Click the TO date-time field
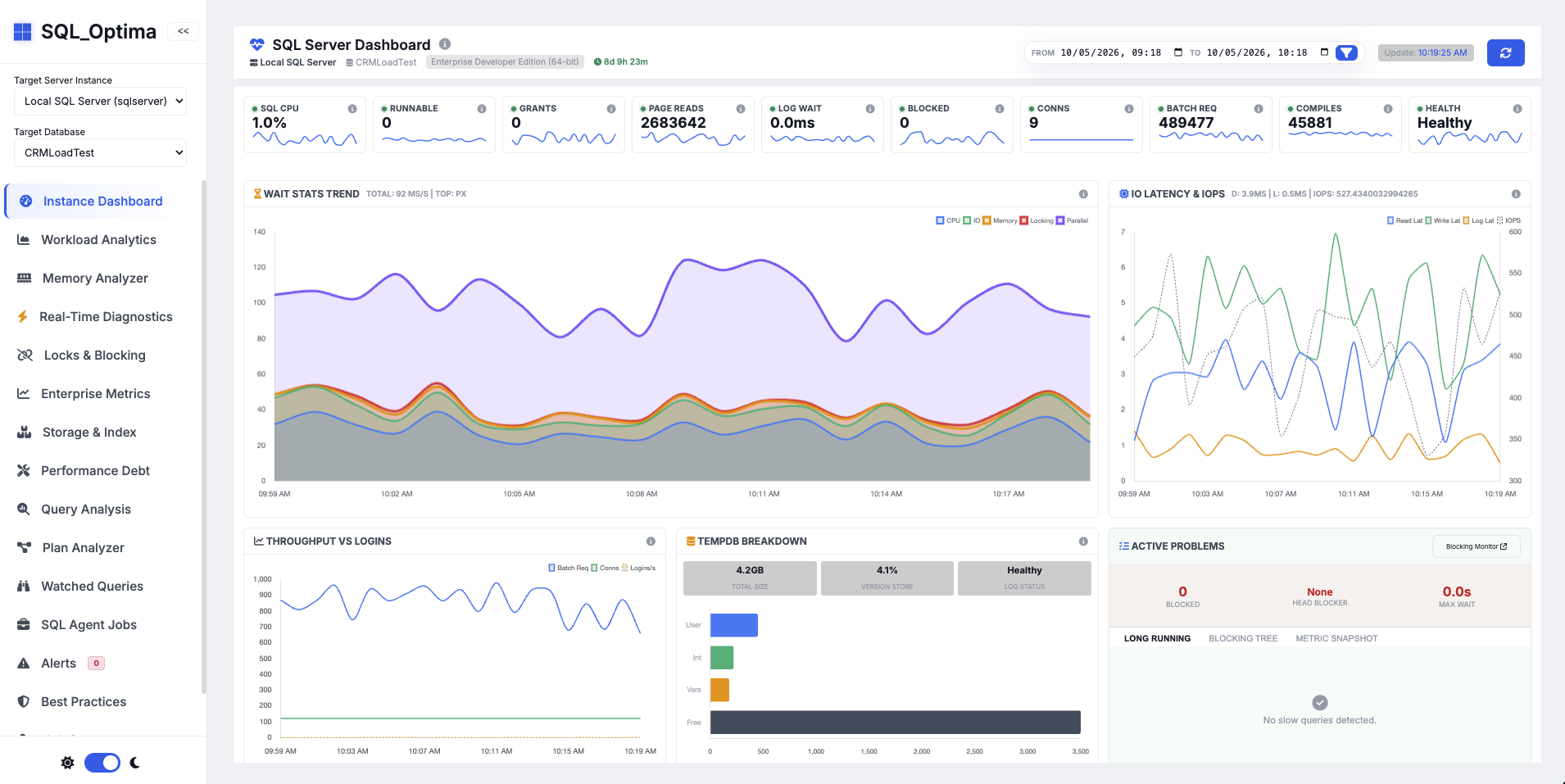This screenshot has height=784, width=1565. pyautogui.click(x=1268, y=52)
